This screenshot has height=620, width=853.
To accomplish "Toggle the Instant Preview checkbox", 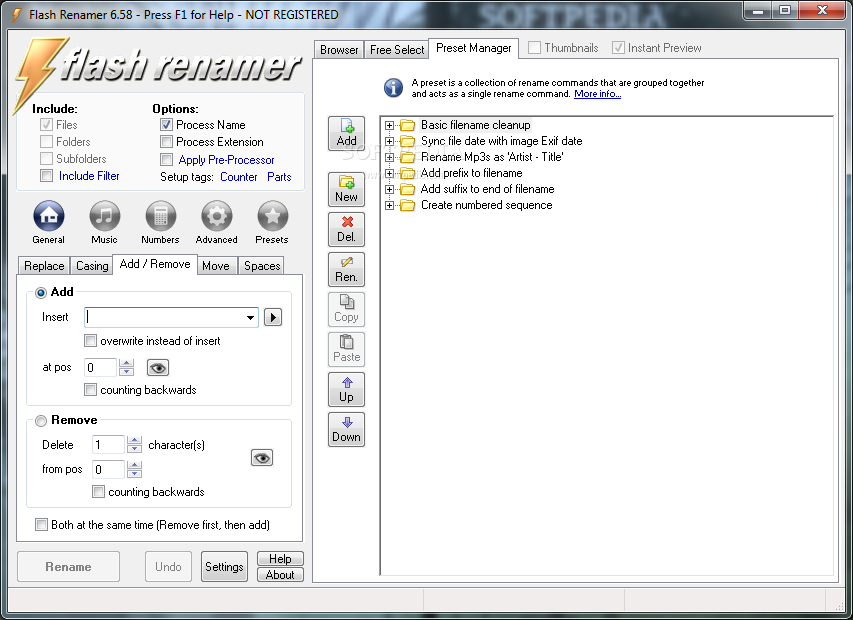I will click(618, 48).
